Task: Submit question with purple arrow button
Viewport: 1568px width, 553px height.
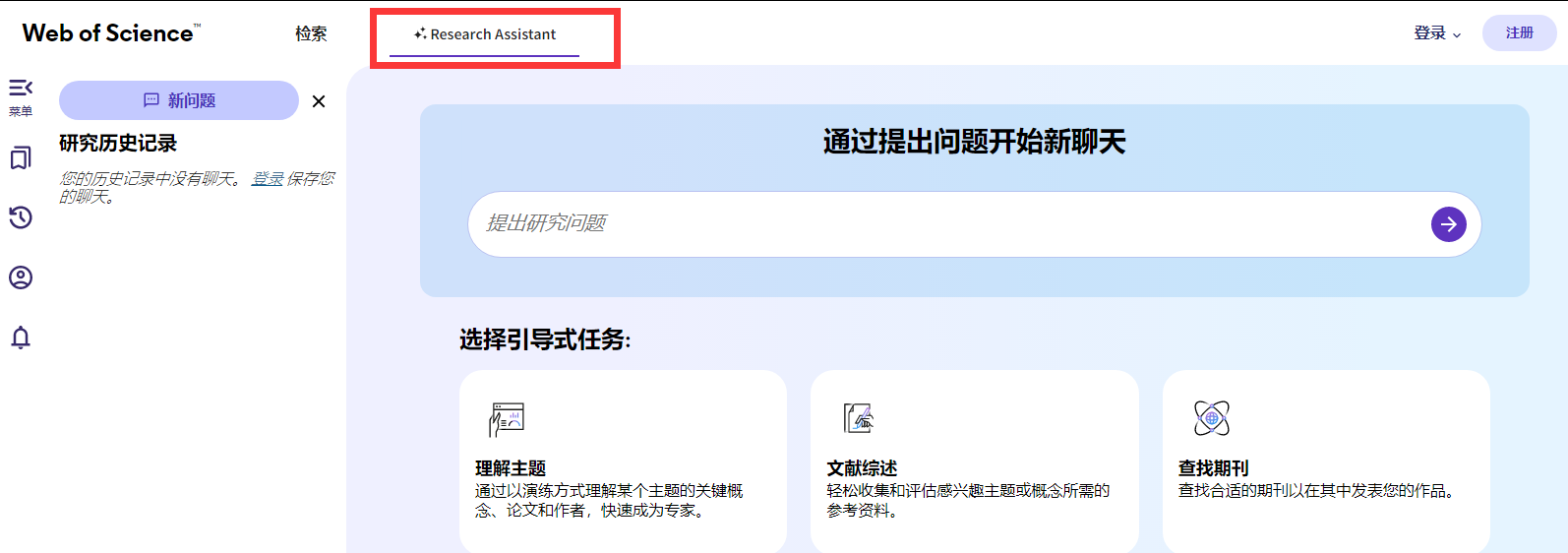Action: (1448, 224)
